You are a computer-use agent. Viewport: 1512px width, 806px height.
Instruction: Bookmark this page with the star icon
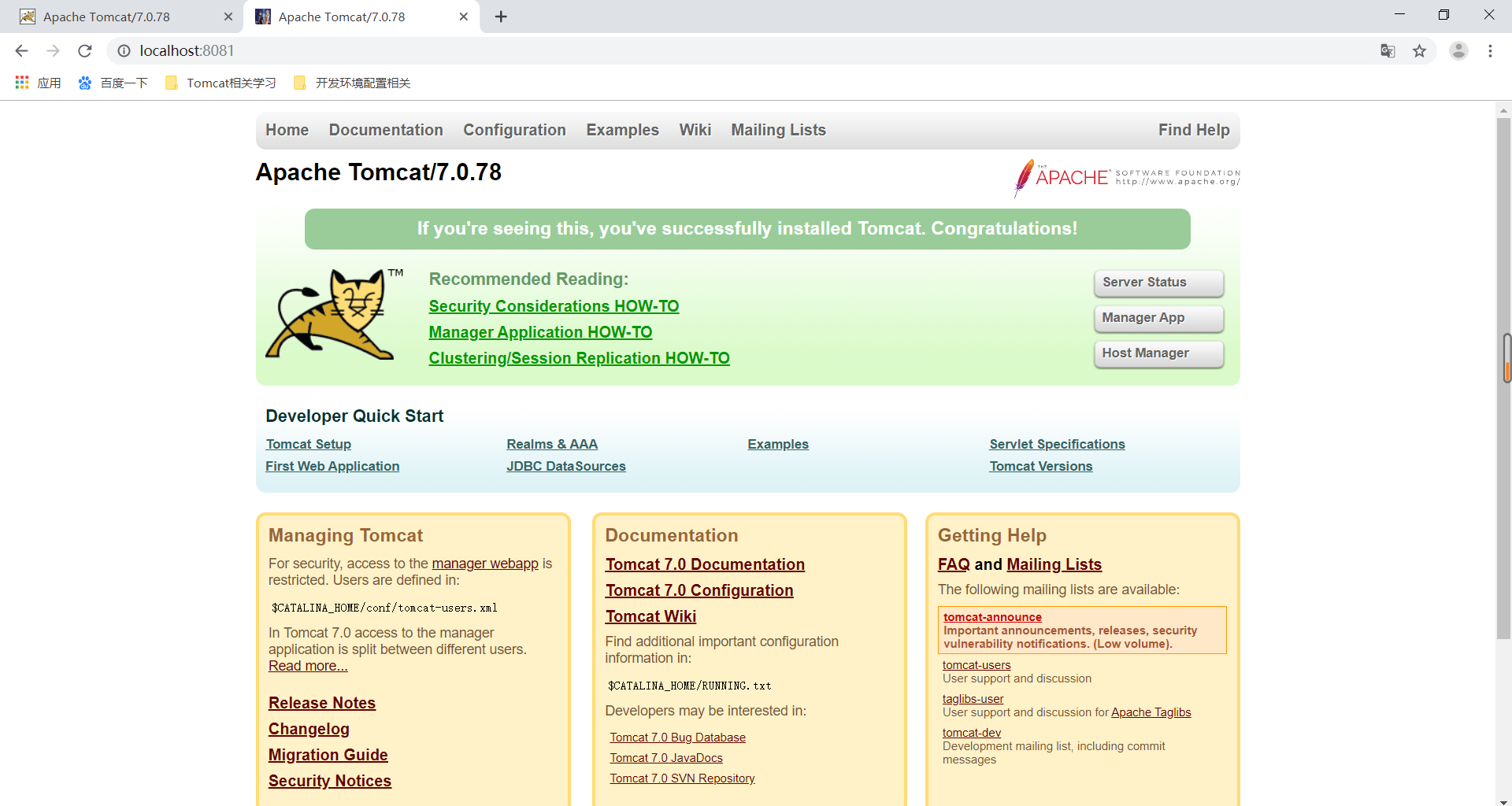(1419, 51)
